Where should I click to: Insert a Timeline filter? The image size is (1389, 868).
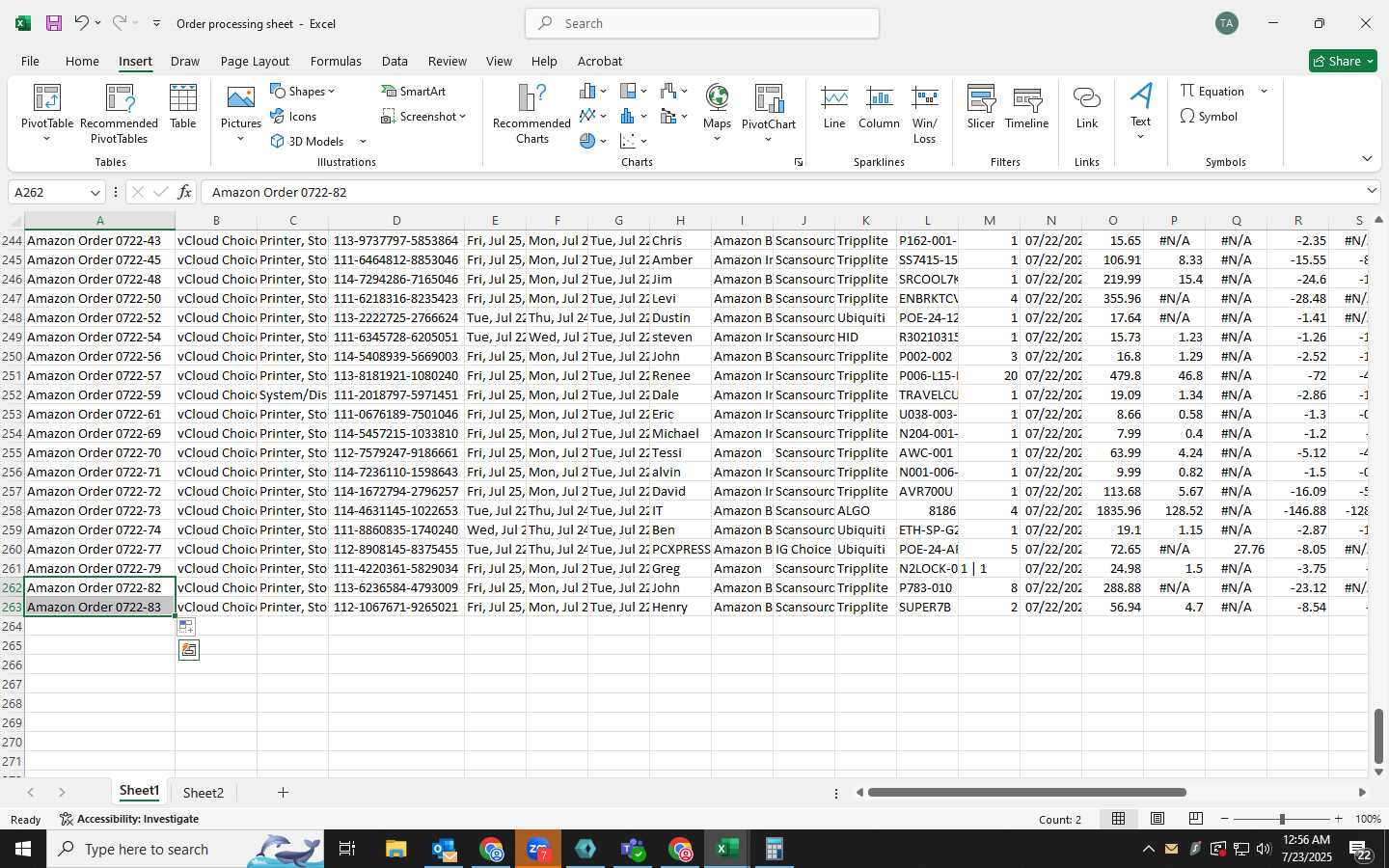[x=1026, y=107]
